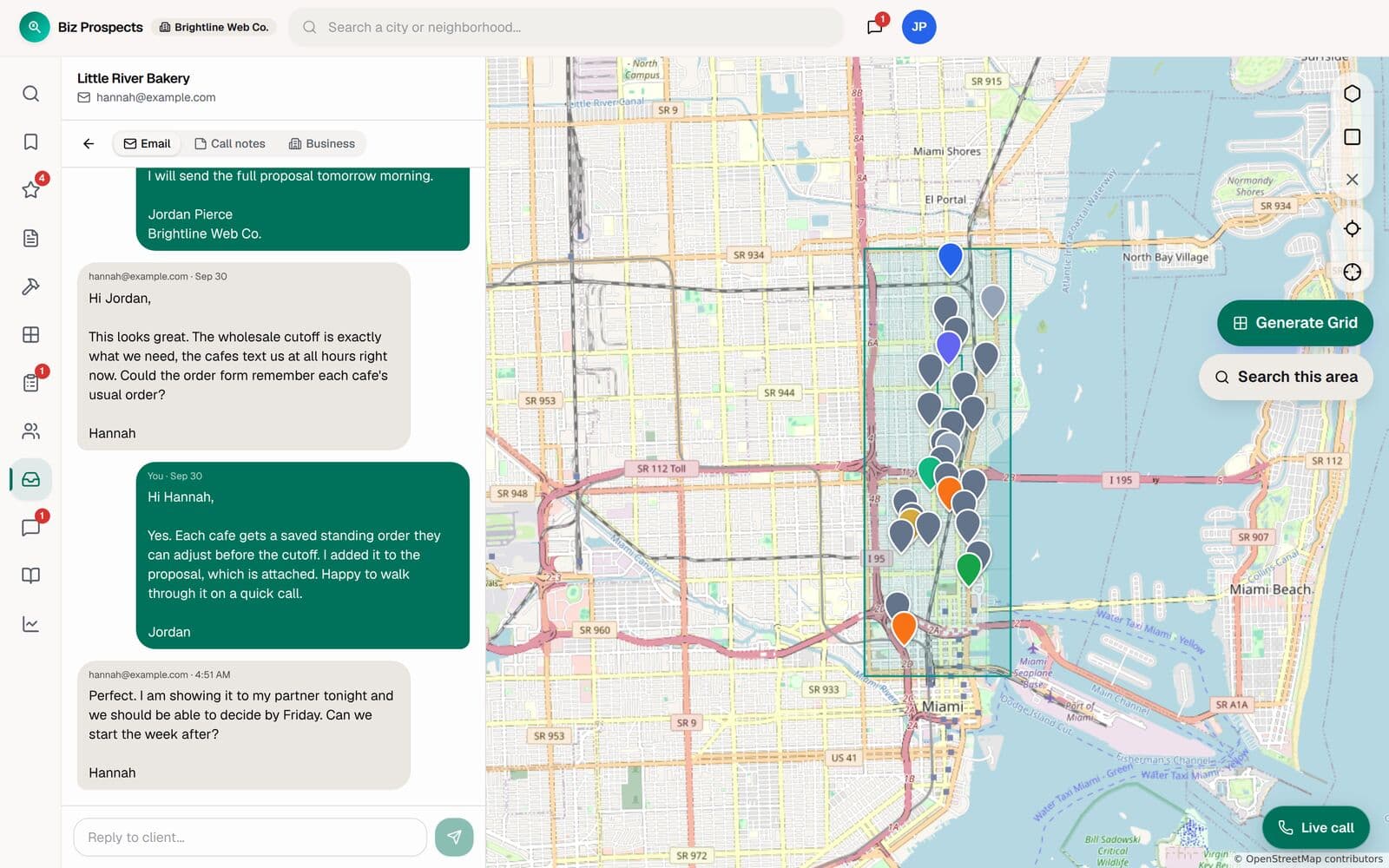This screenshot has width=1389, height=868.
Task: Switch to the Email tab
Action: tap(147, 143)
